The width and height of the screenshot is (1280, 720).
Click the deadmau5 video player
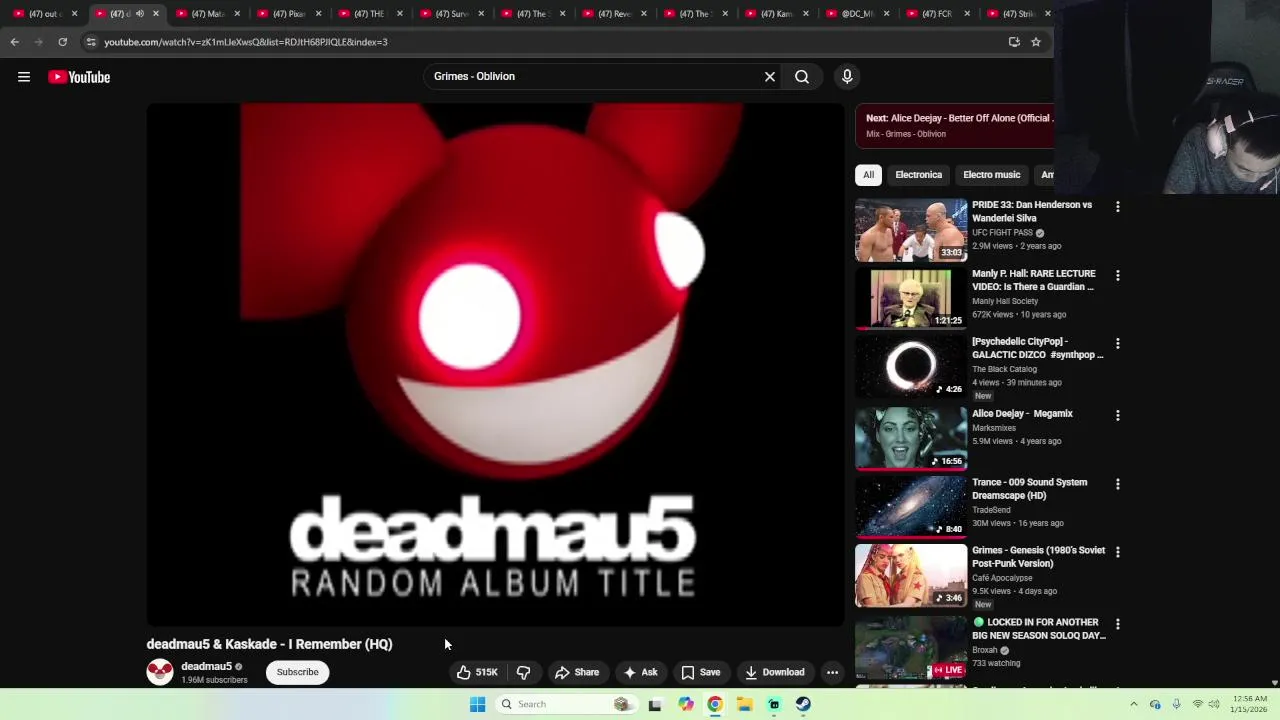pos(495,364)
